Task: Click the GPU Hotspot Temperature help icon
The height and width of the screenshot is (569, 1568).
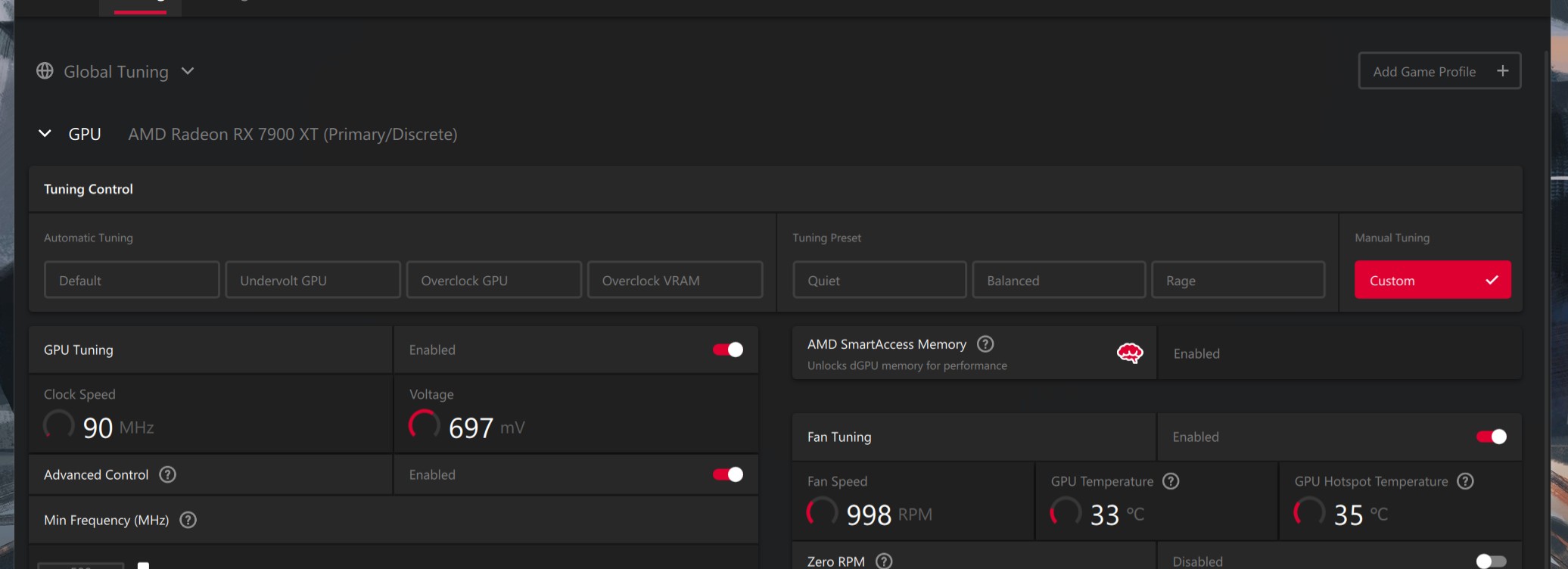Action: pos(1466,481)
